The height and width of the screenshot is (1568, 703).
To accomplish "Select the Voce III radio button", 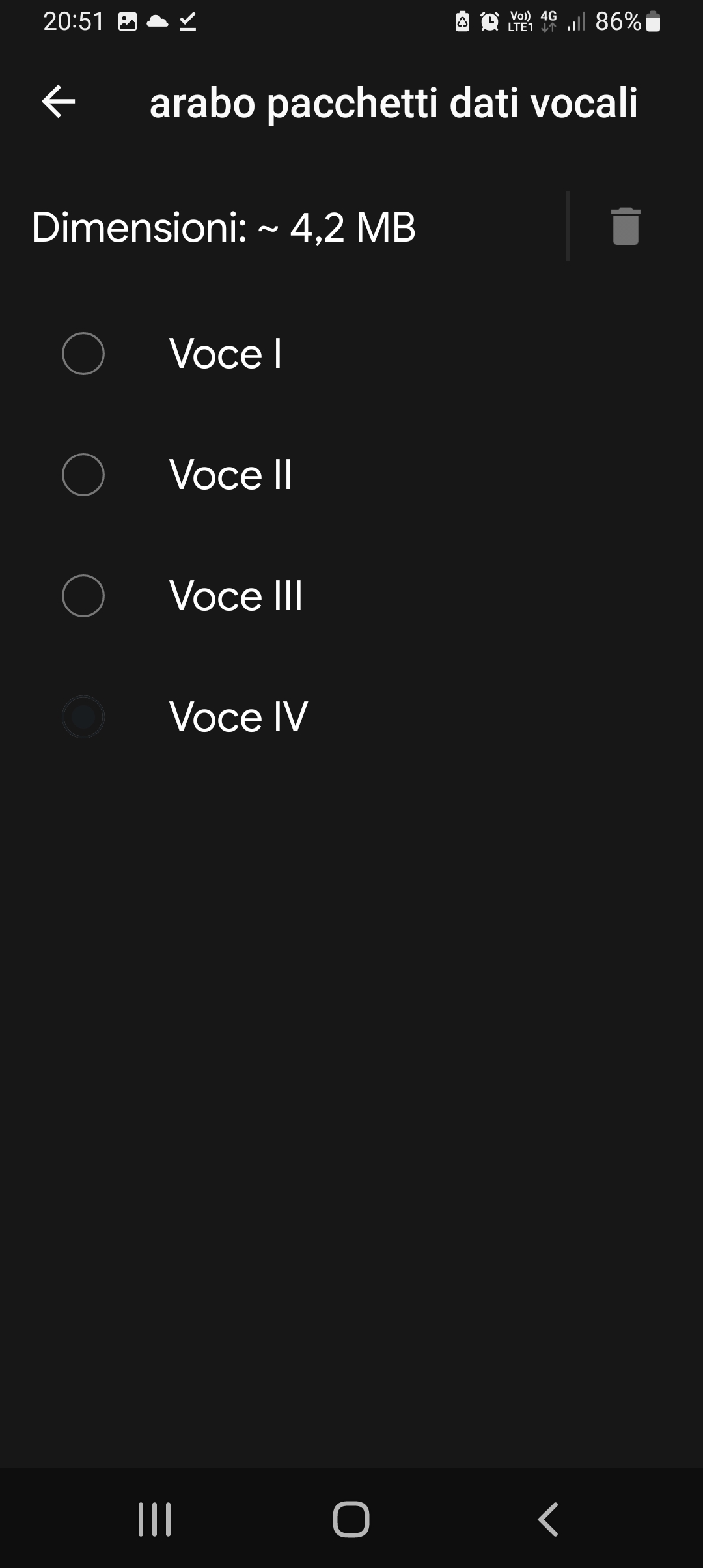I will click(x=83, y=596).
